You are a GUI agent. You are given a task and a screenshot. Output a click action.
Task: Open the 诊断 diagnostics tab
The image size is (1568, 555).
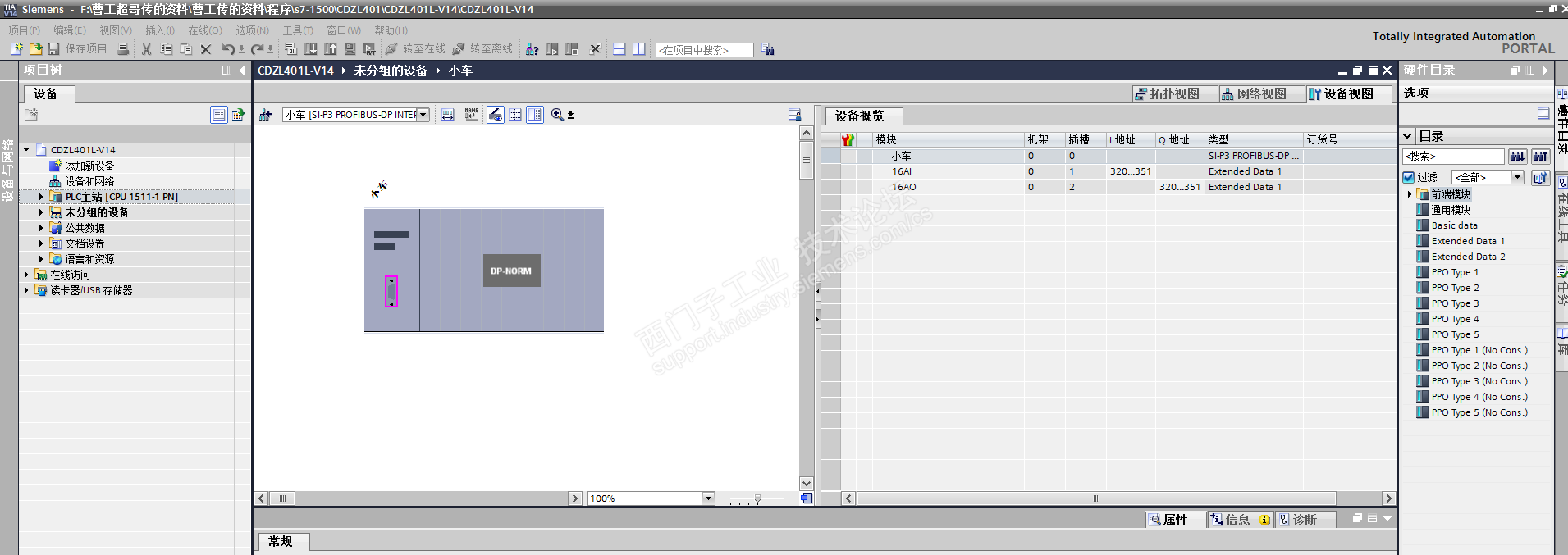(x=1305, y=520)
